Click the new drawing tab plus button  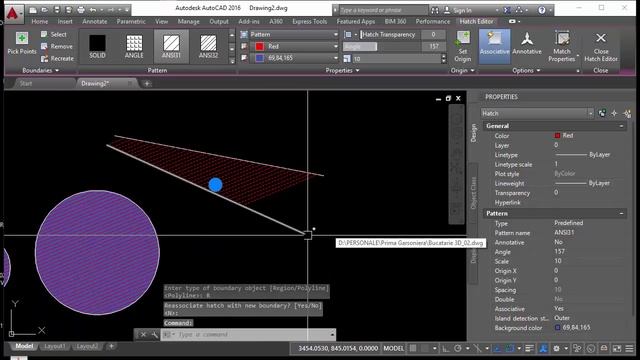(147, 84)
